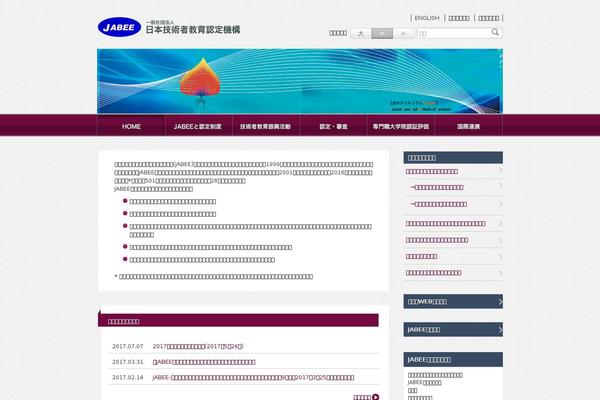The image size is (600, 400).
Task: Click the blue leaf banner image
Action: point(300,81)
